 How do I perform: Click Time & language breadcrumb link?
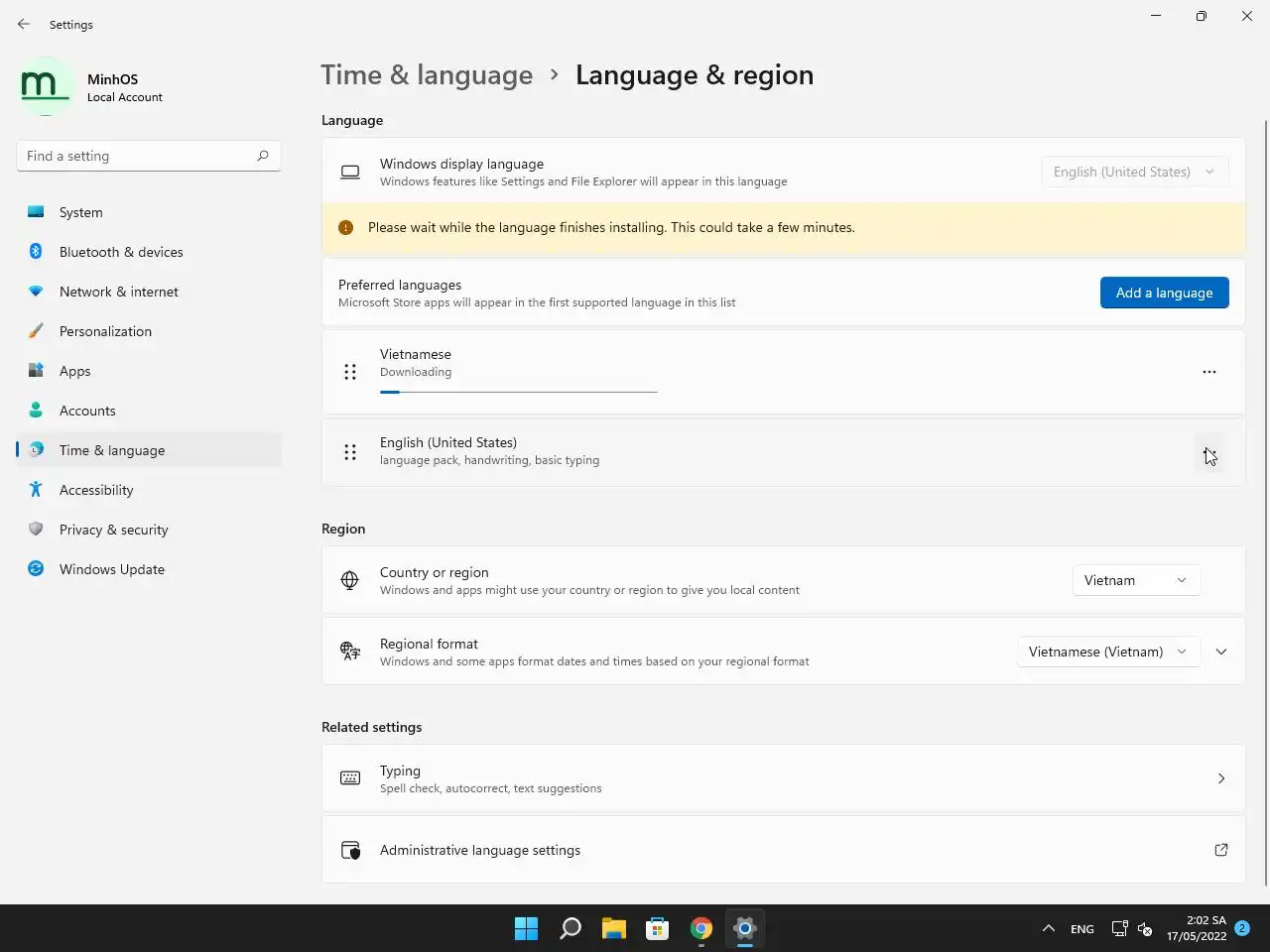(427, 75)
